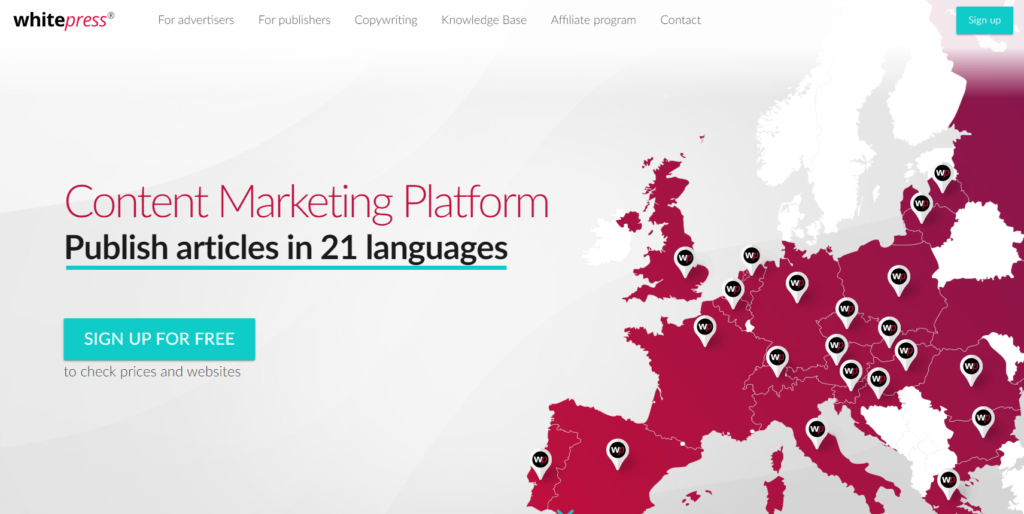This screenshot has width=1024, height=514.
Task: Visit the Affiliate program page
Action: tap(593, 20)
